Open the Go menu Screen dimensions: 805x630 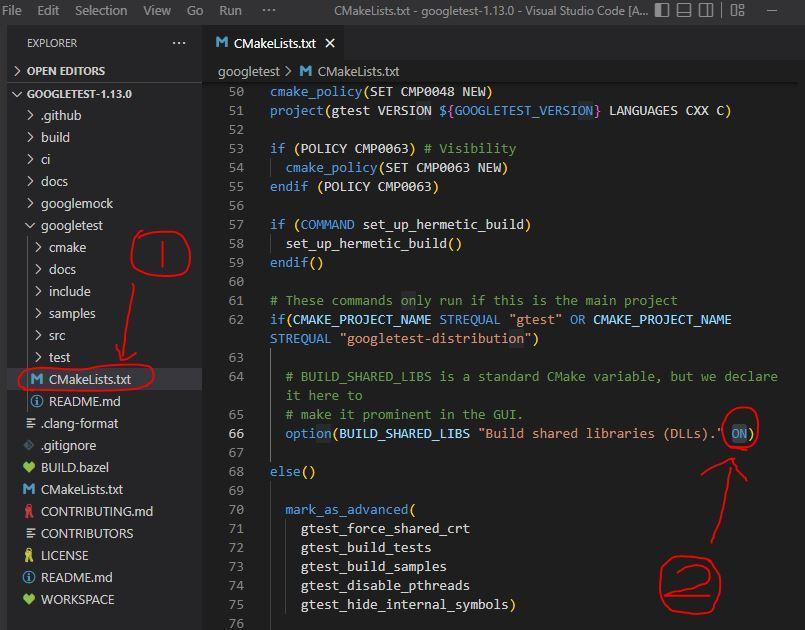[195, 10]
